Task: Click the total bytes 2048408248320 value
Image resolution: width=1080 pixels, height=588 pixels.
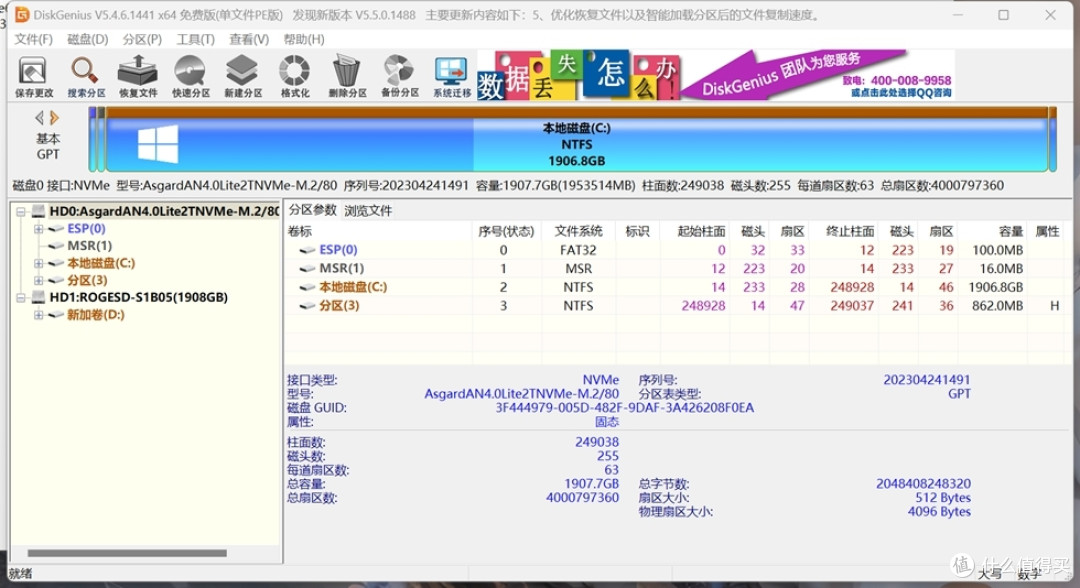Action: 923,484
